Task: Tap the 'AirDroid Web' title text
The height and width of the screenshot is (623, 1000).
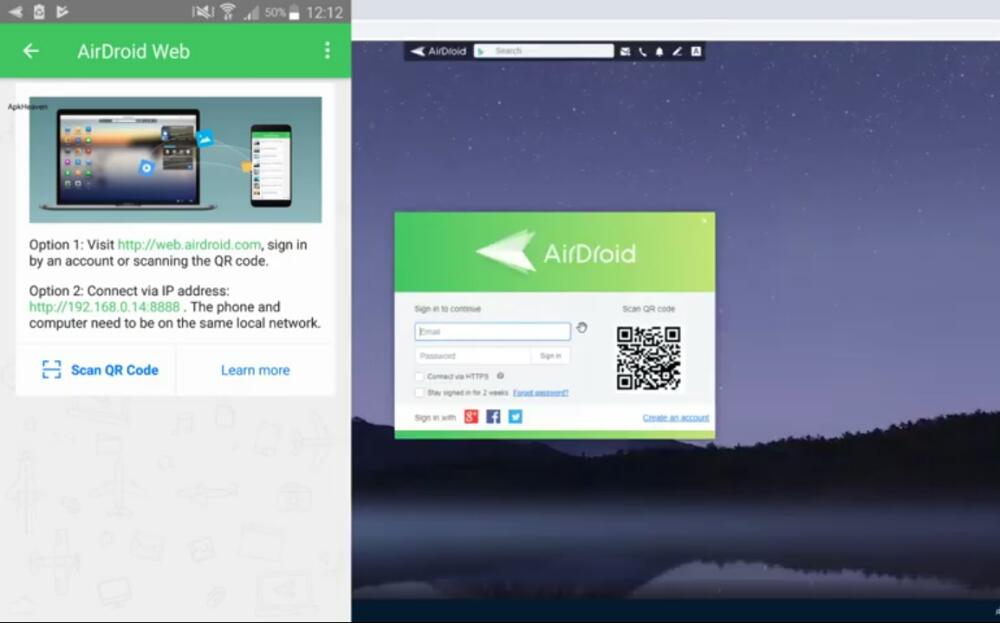Action: pos(133,51)
